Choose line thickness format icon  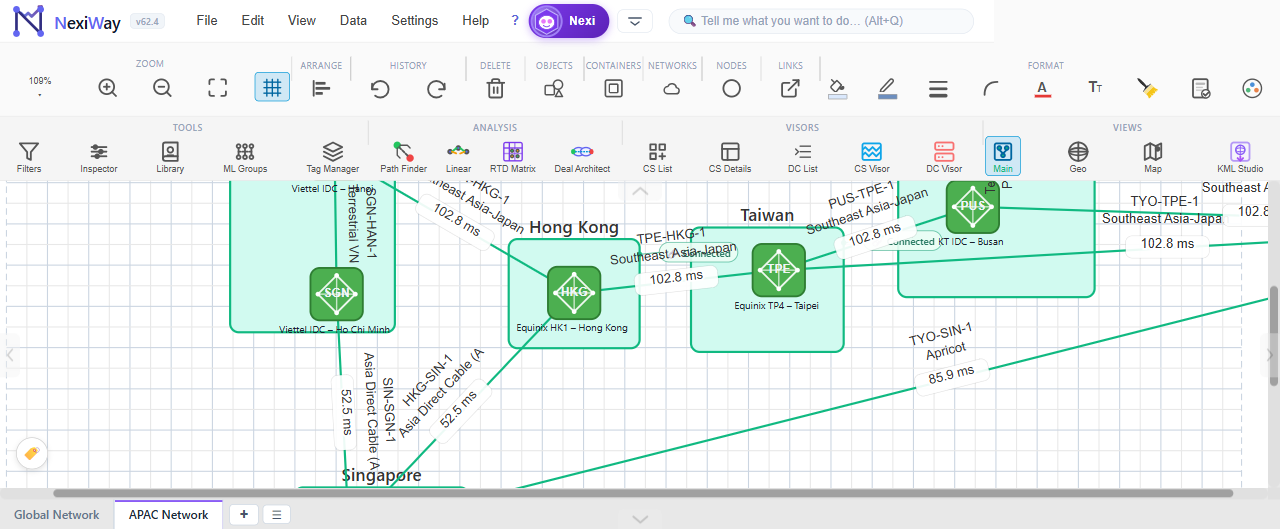pos(938,88)
